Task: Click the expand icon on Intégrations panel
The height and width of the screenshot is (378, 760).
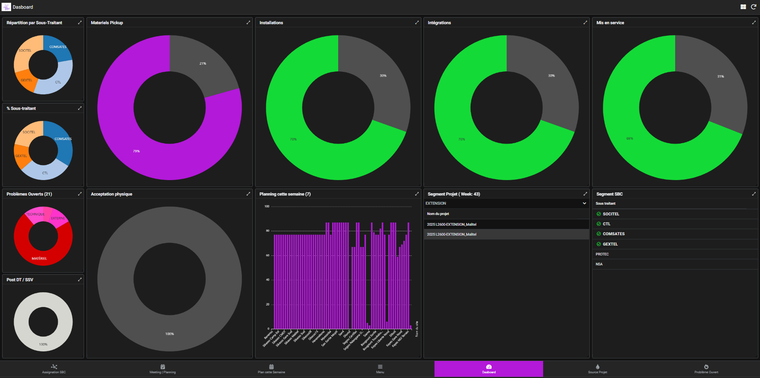Action: pos(585,22)
